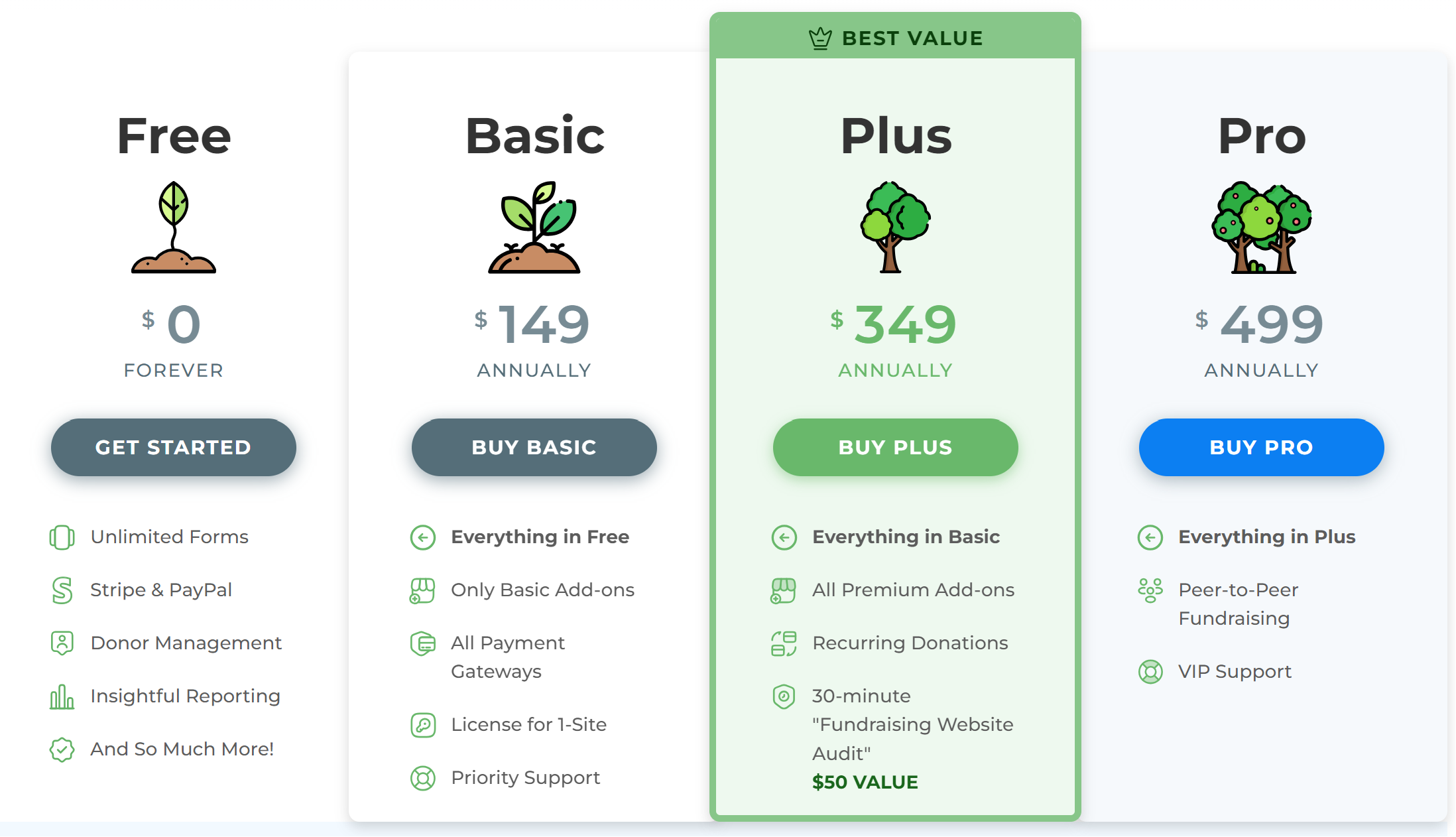Click the Recurring Donations icon

click(x=784, y=643)
